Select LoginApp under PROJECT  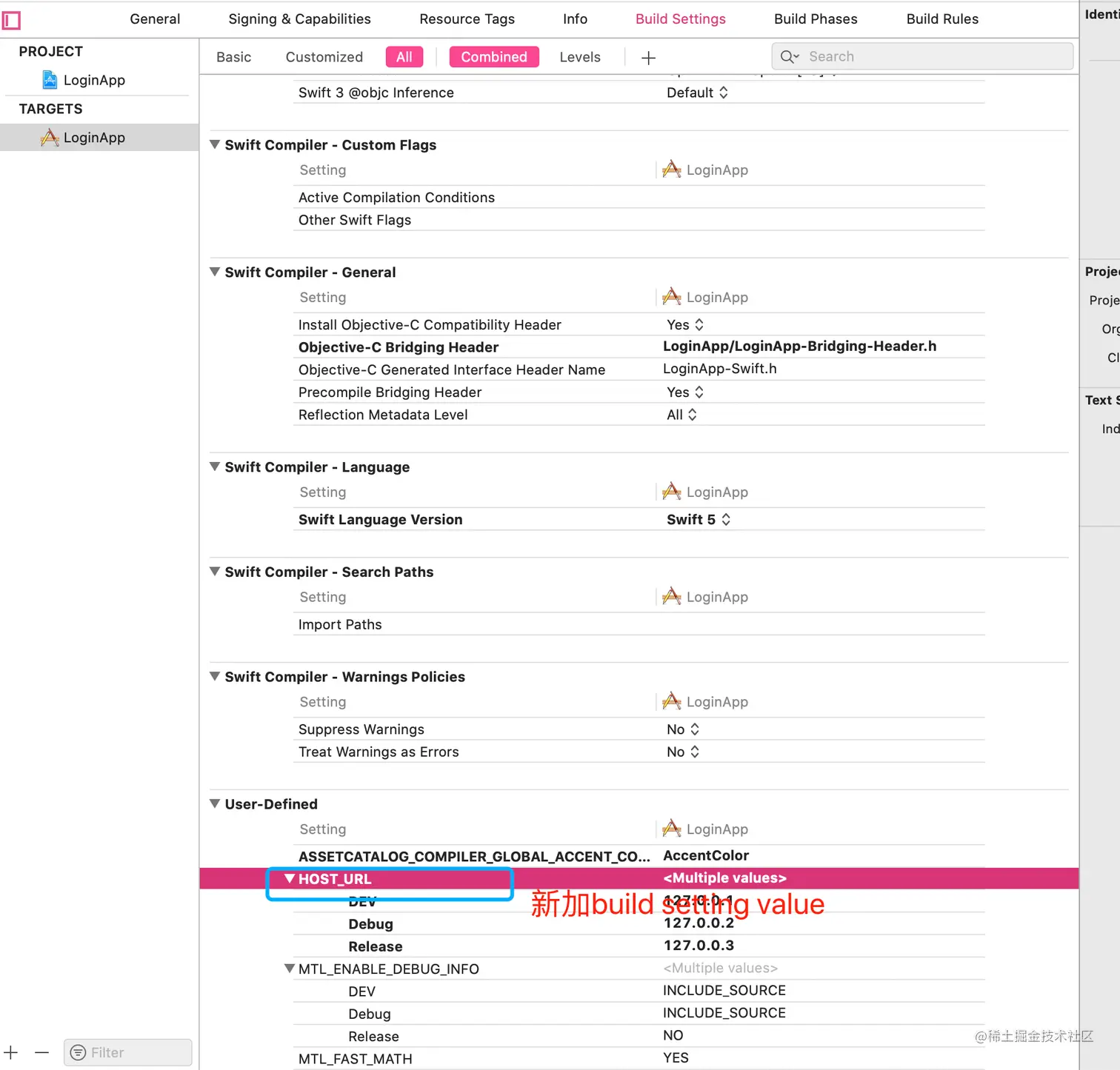tap(94, 80)
